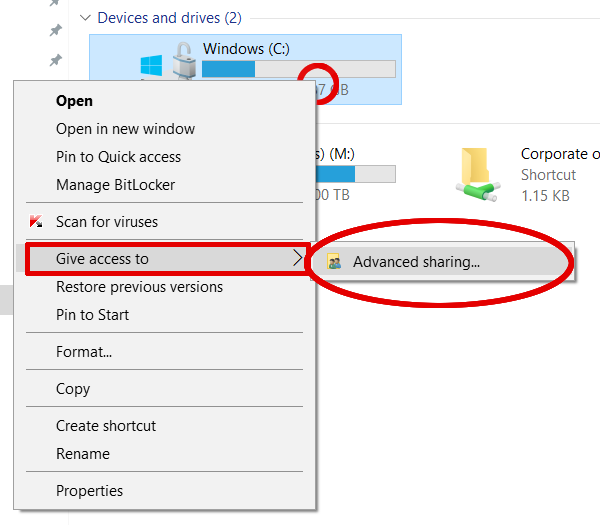Choose Open from the context menu
Image resolution: width=600 pixels, height=525 pixels.
(x=74, y=101)
